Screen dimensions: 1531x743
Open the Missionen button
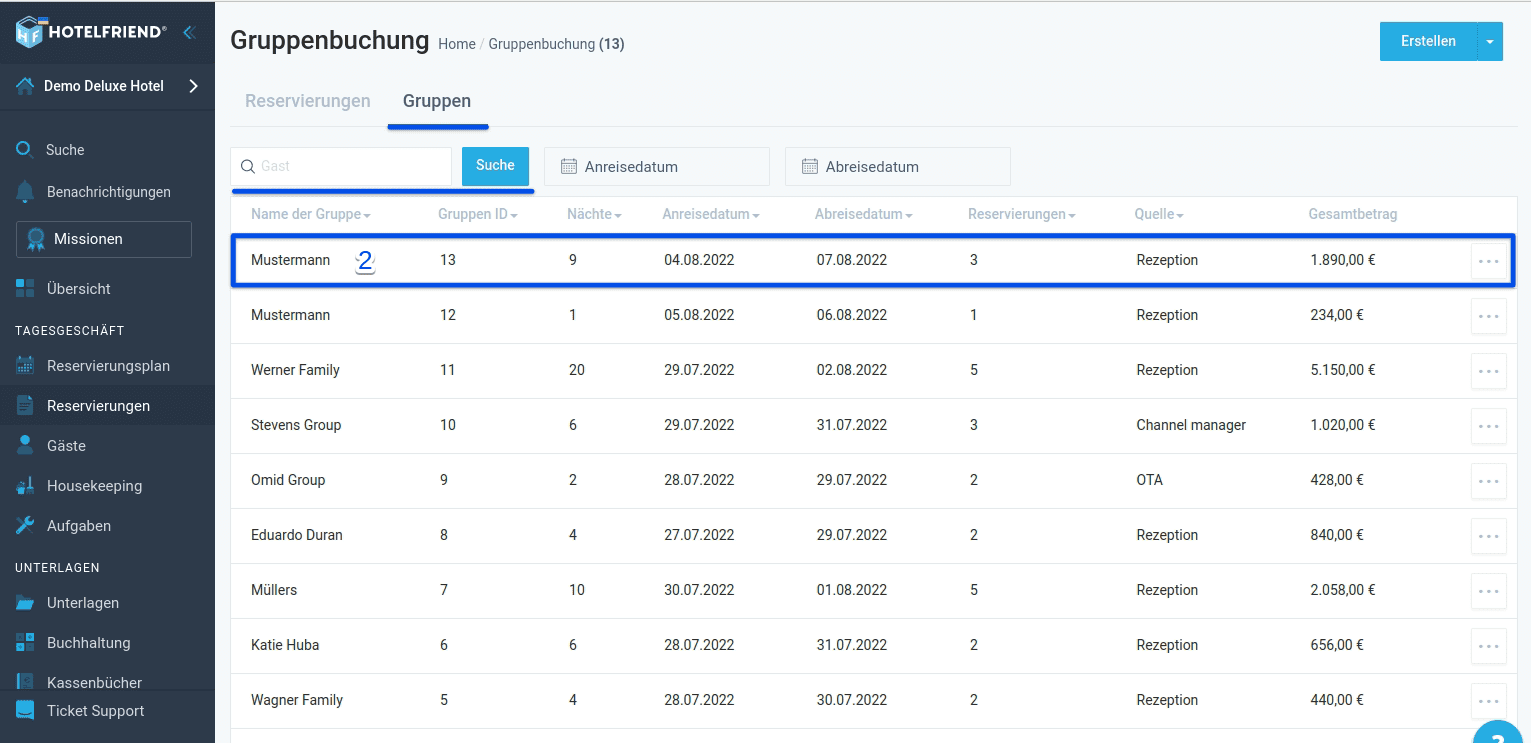point(104,239)
